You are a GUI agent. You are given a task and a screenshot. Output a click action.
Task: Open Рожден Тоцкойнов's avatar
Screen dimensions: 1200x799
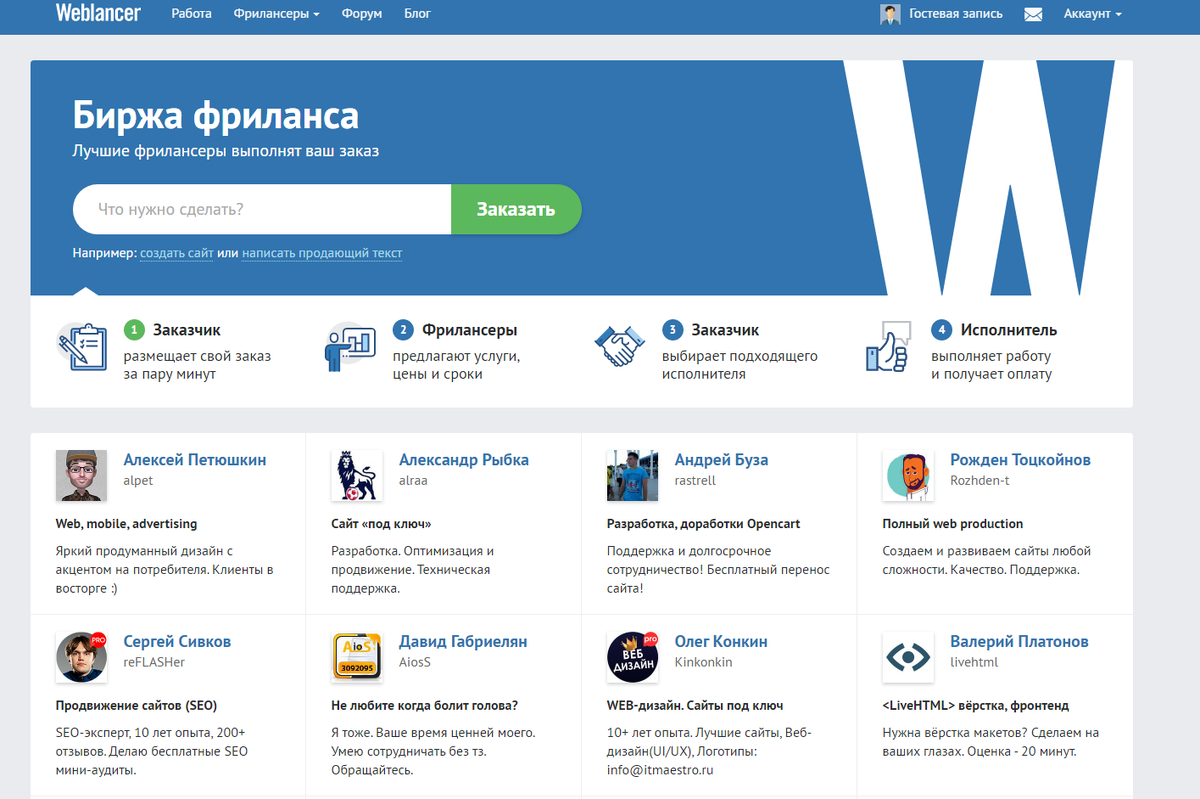908,475
